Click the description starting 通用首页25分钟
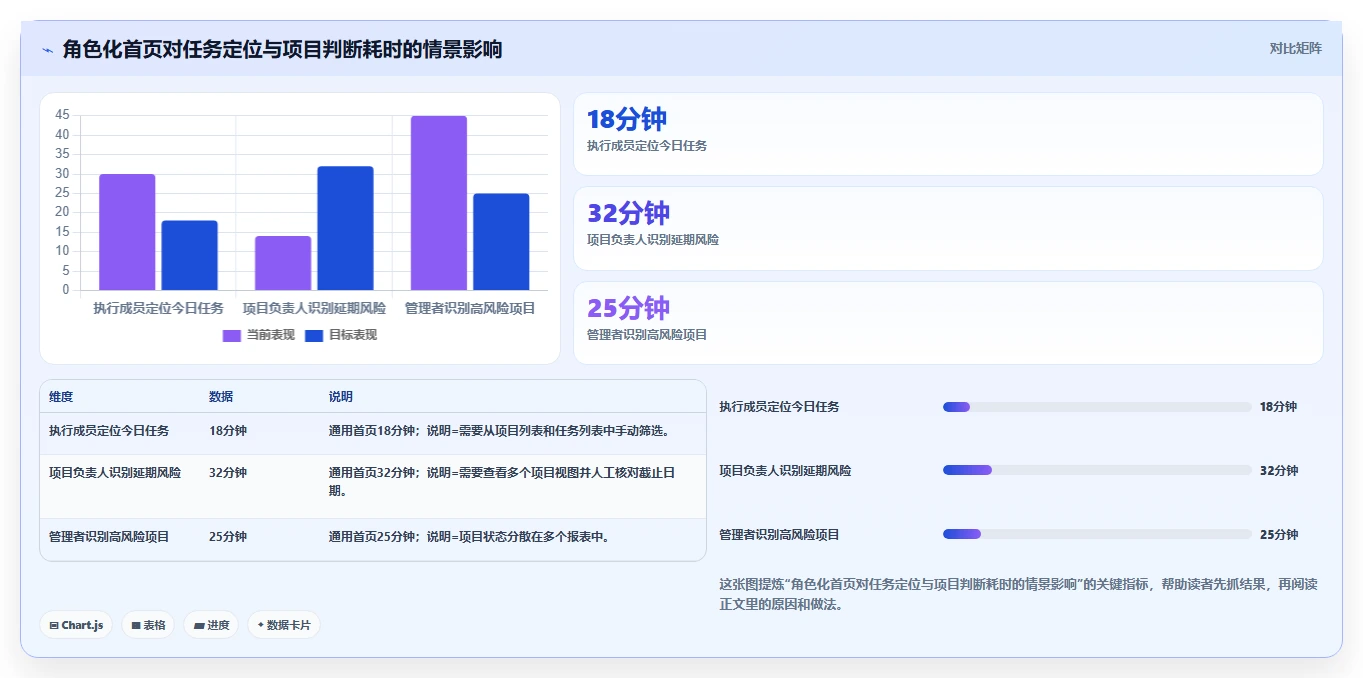This screenshot has width=1363, height=678. point(469,537)
